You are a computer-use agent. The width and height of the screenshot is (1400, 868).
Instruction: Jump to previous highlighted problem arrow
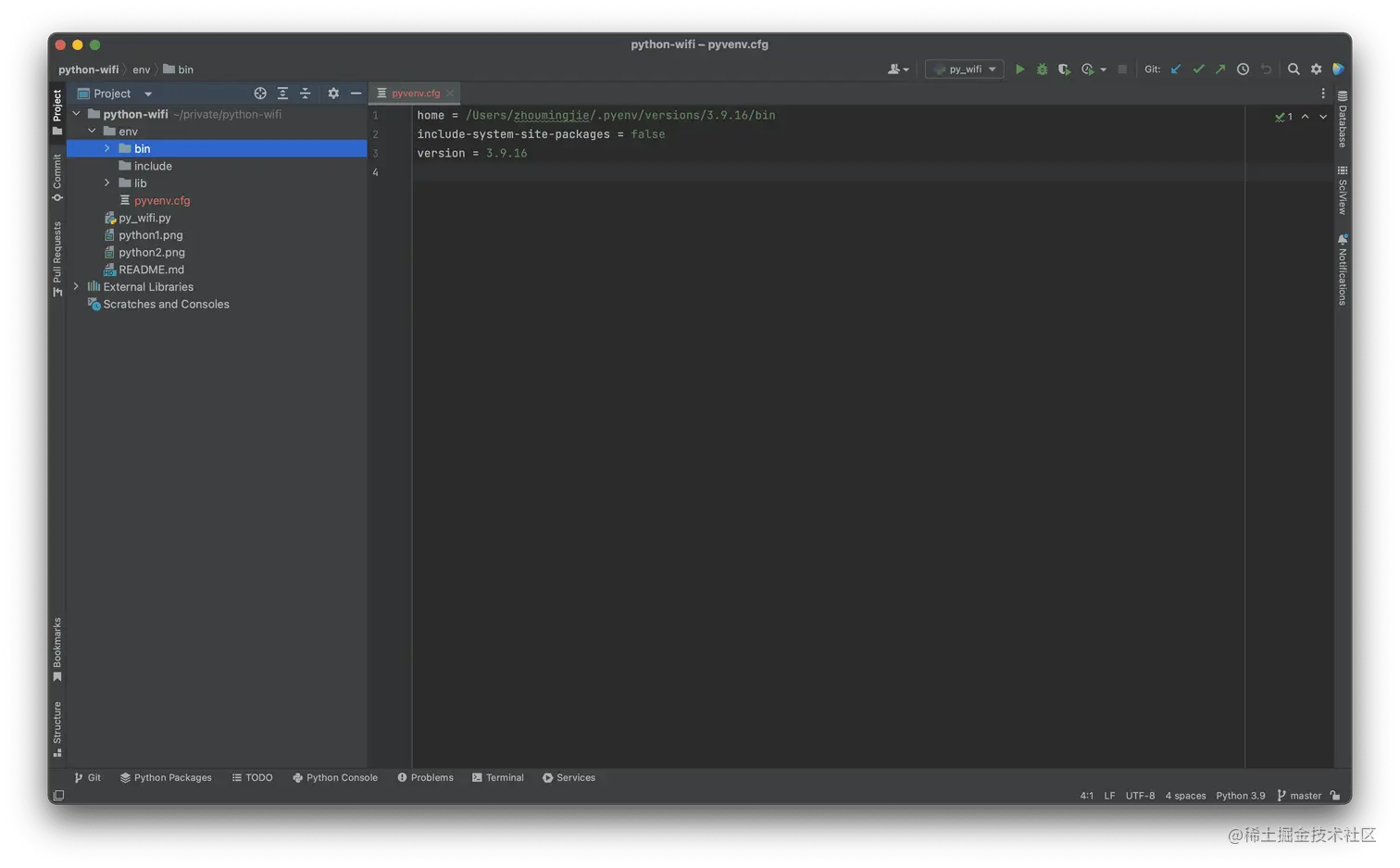[1306, 117]
